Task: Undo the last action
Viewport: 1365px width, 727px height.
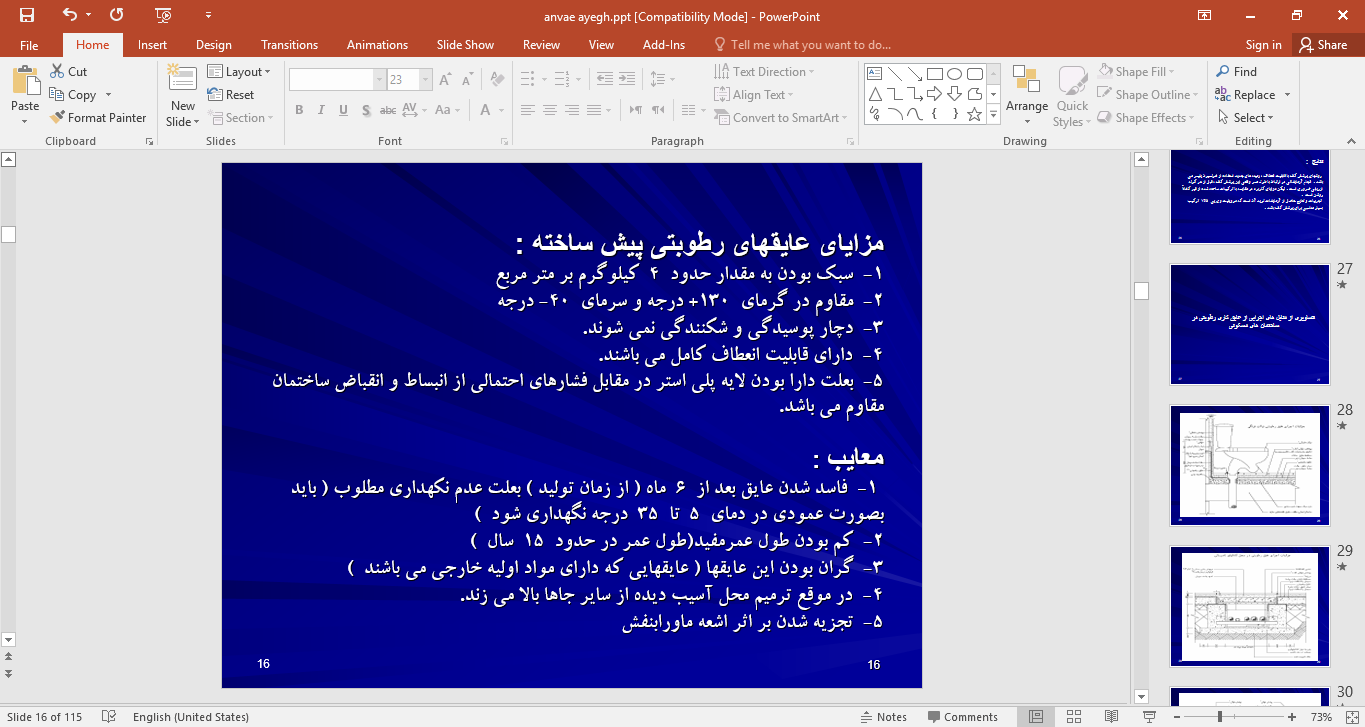Action: tap(69, 15)
